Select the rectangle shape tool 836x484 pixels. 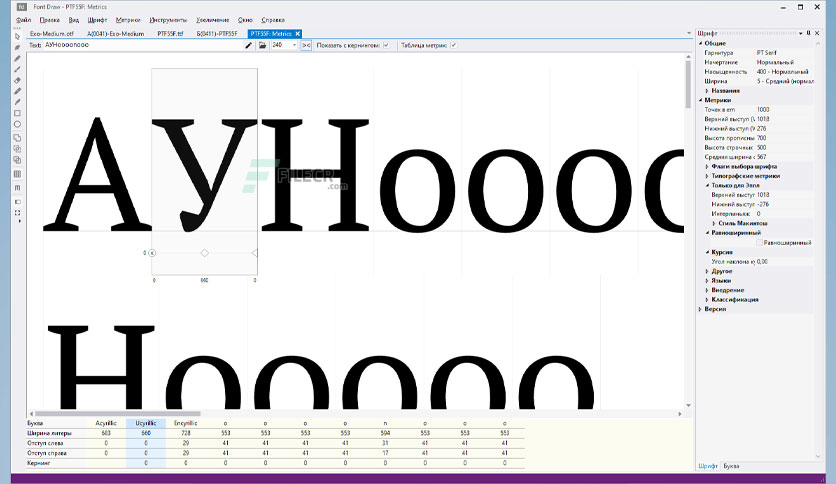[18, 114]
